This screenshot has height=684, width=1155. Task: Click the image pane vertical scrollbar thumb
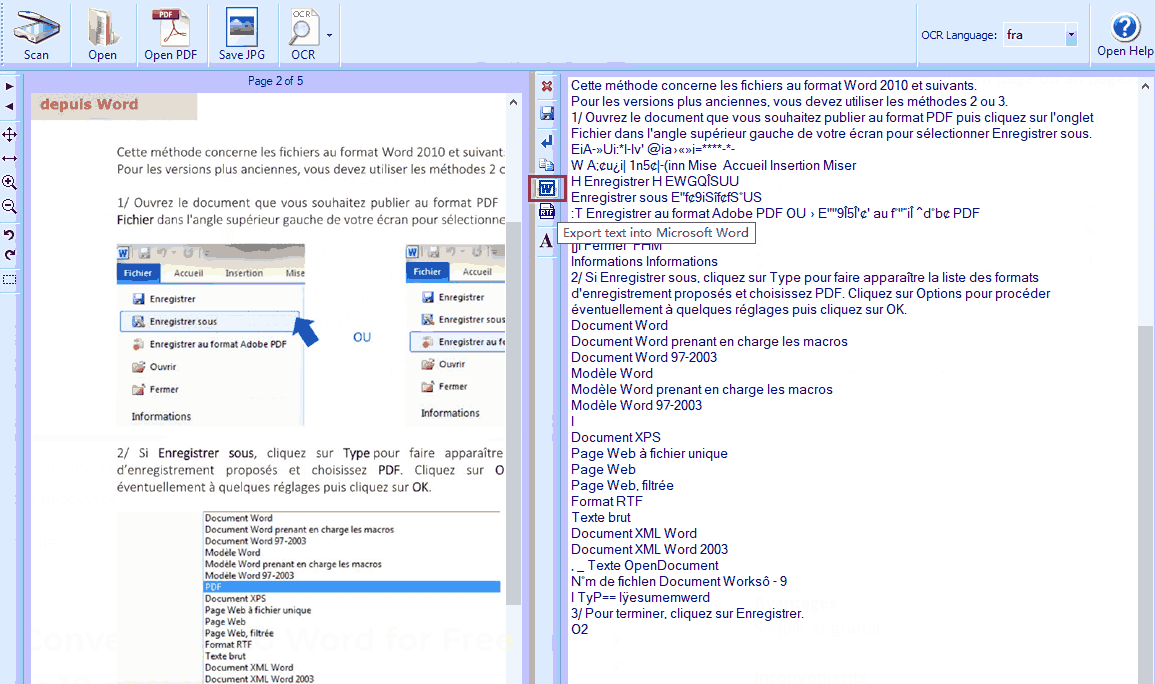(513, 412)
